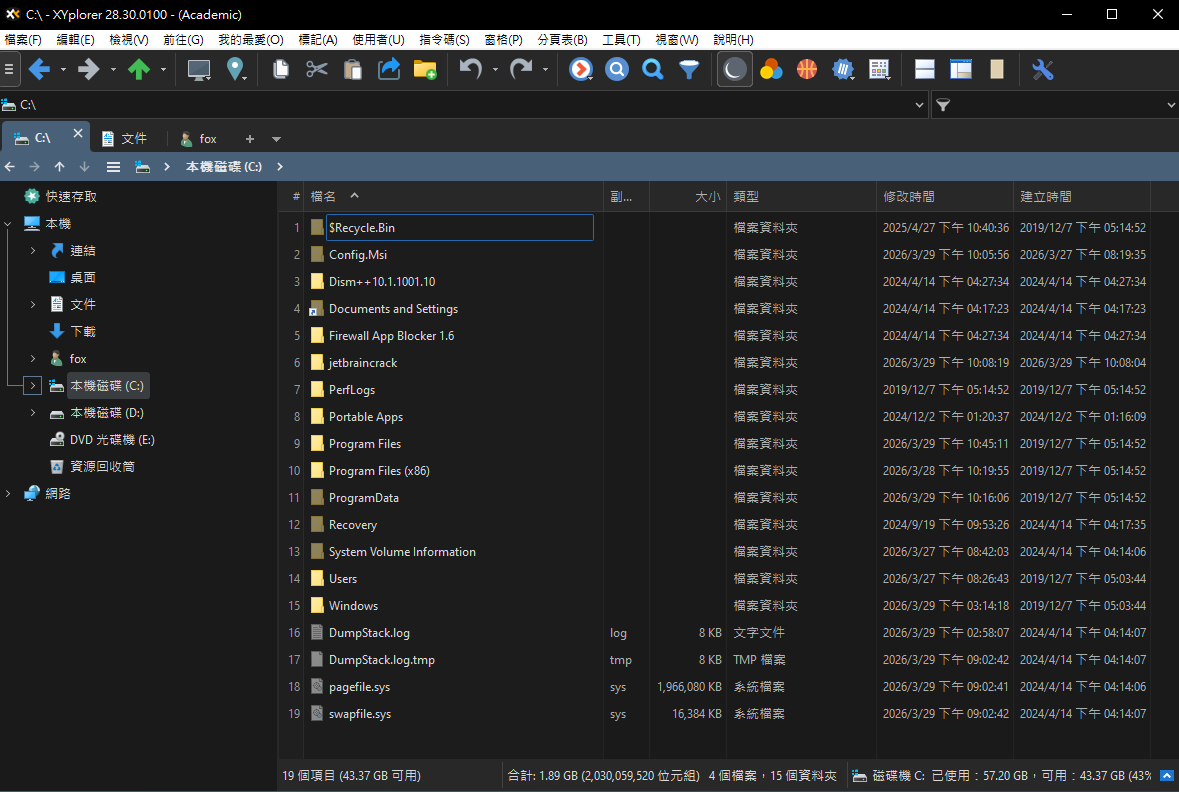The image size is (1179, 792).
Task: Click the Undo arrow icon
Action: [x=471, y=70]
